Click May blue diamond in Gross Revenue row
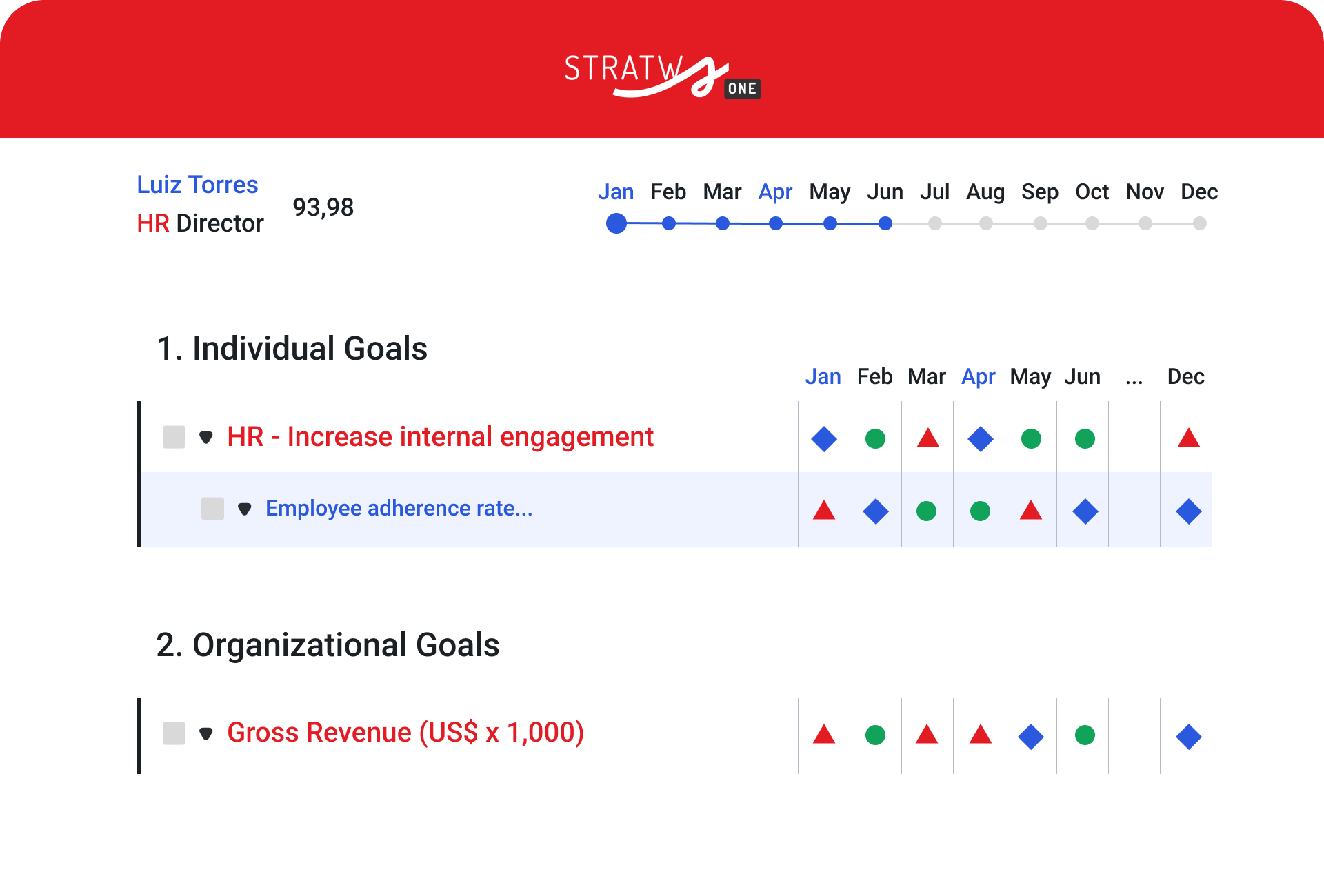The height and width of the screenshot is (896, 1324). pyautogui.click(x=1031, y=736)
